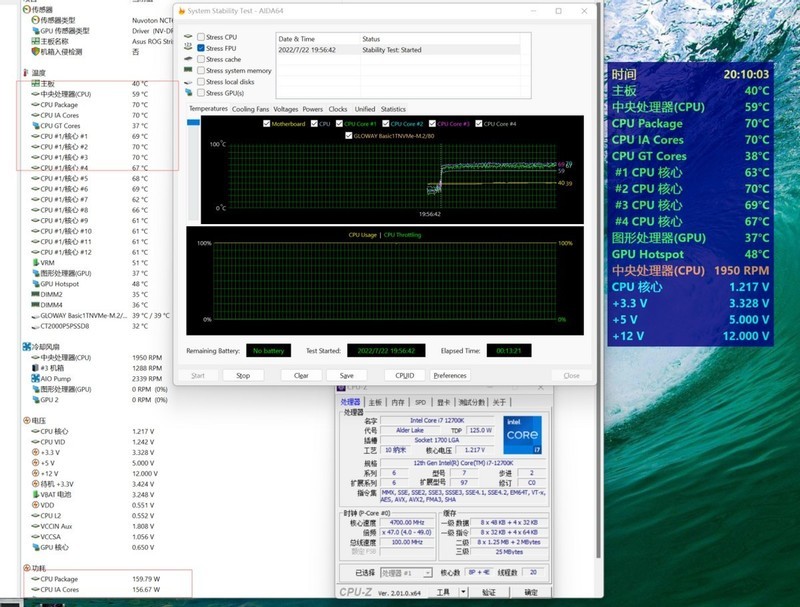Viewport: 800px width, 607px height.
Task: Open the Statistics tab
Action: coord(393,109)
